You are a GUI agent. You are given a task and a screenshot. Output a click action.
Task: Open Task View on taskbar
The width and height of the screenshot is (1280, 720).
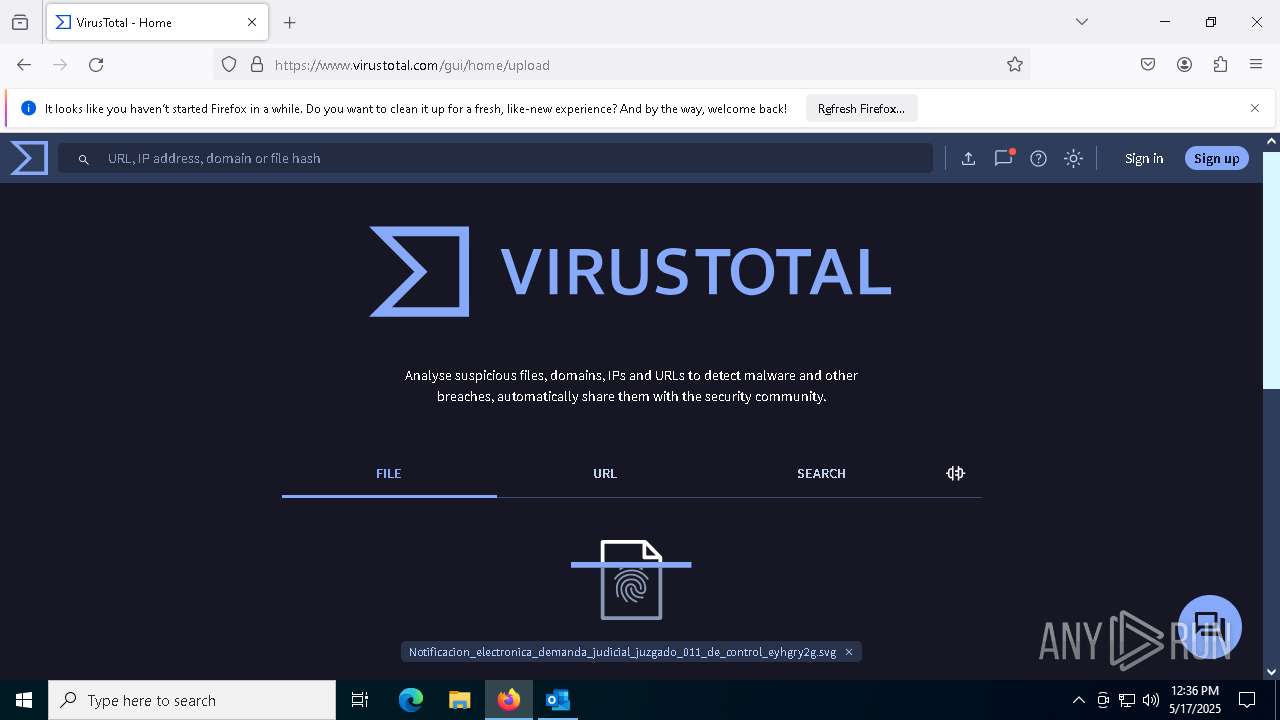[x=360, y=700]
